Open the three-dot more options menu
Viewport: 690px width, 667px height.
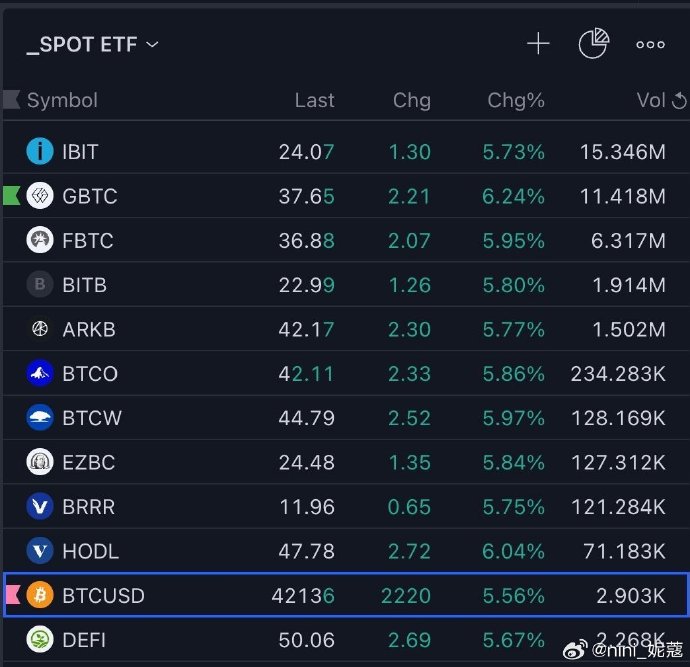pos(650,44)
